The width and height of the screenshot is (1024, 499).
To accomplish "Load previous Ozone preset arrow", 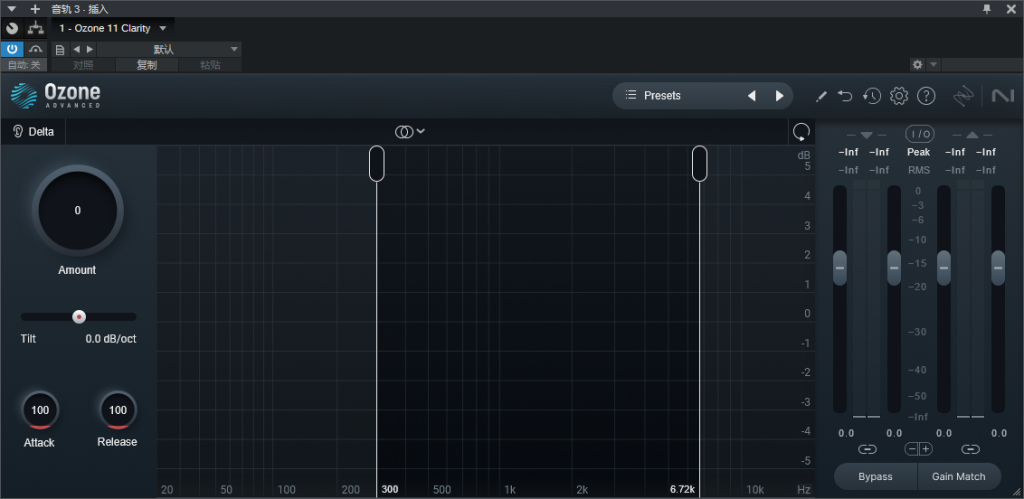I will pyautogui.click(x=752, y=96).
